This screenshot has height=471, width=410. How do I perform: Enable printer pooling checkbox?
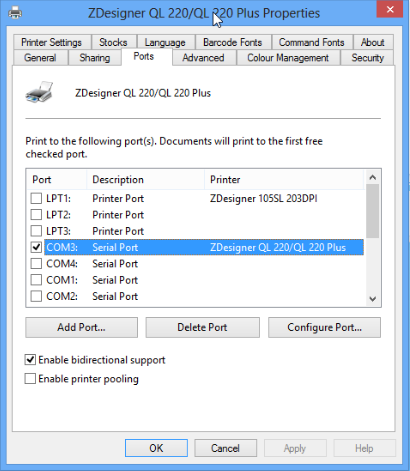[30, 379]
